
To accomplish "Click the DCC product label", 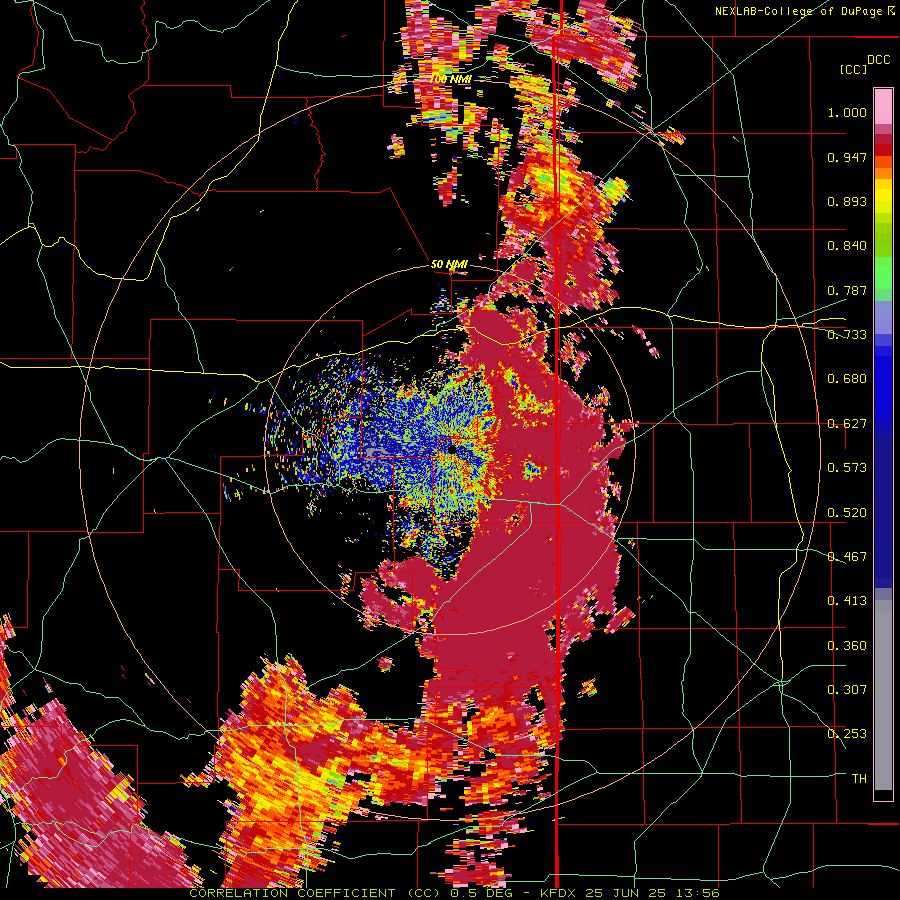I will [x=878, y=60].
